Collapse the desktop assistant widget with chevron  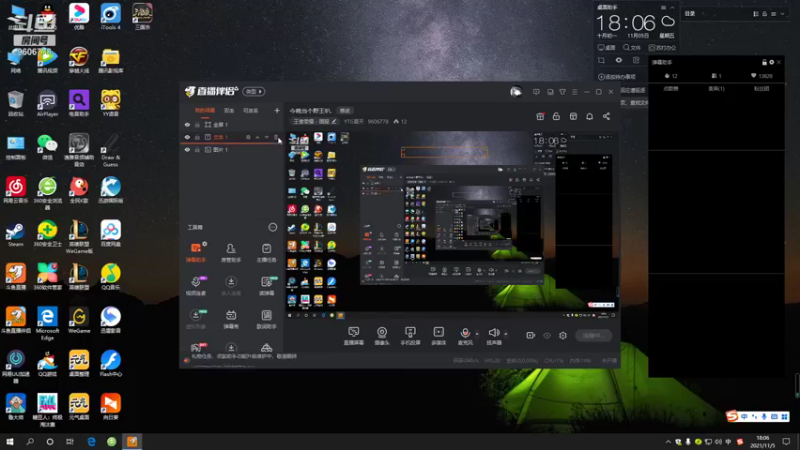[x=672, y=8]
